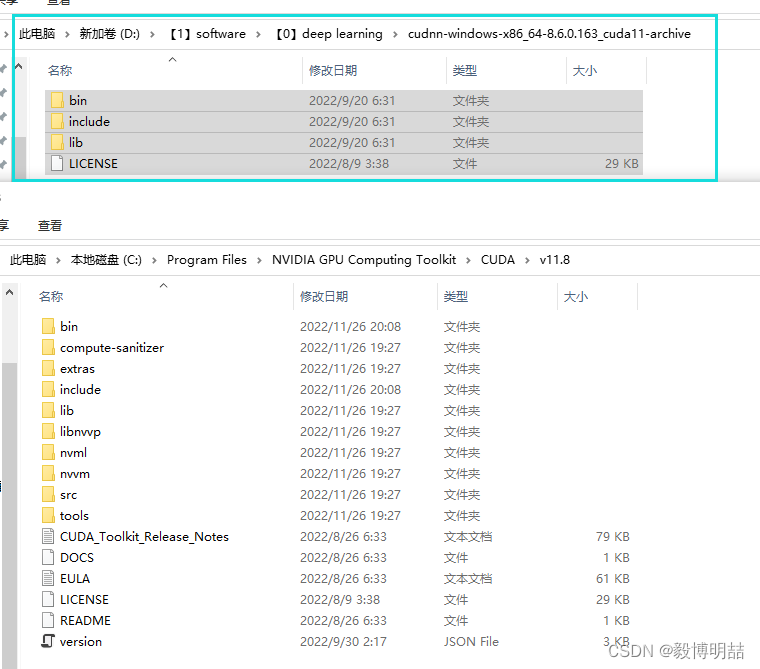760x669 pixels.
Task: Click the extras folder icon
Action: tap(48, 368)
